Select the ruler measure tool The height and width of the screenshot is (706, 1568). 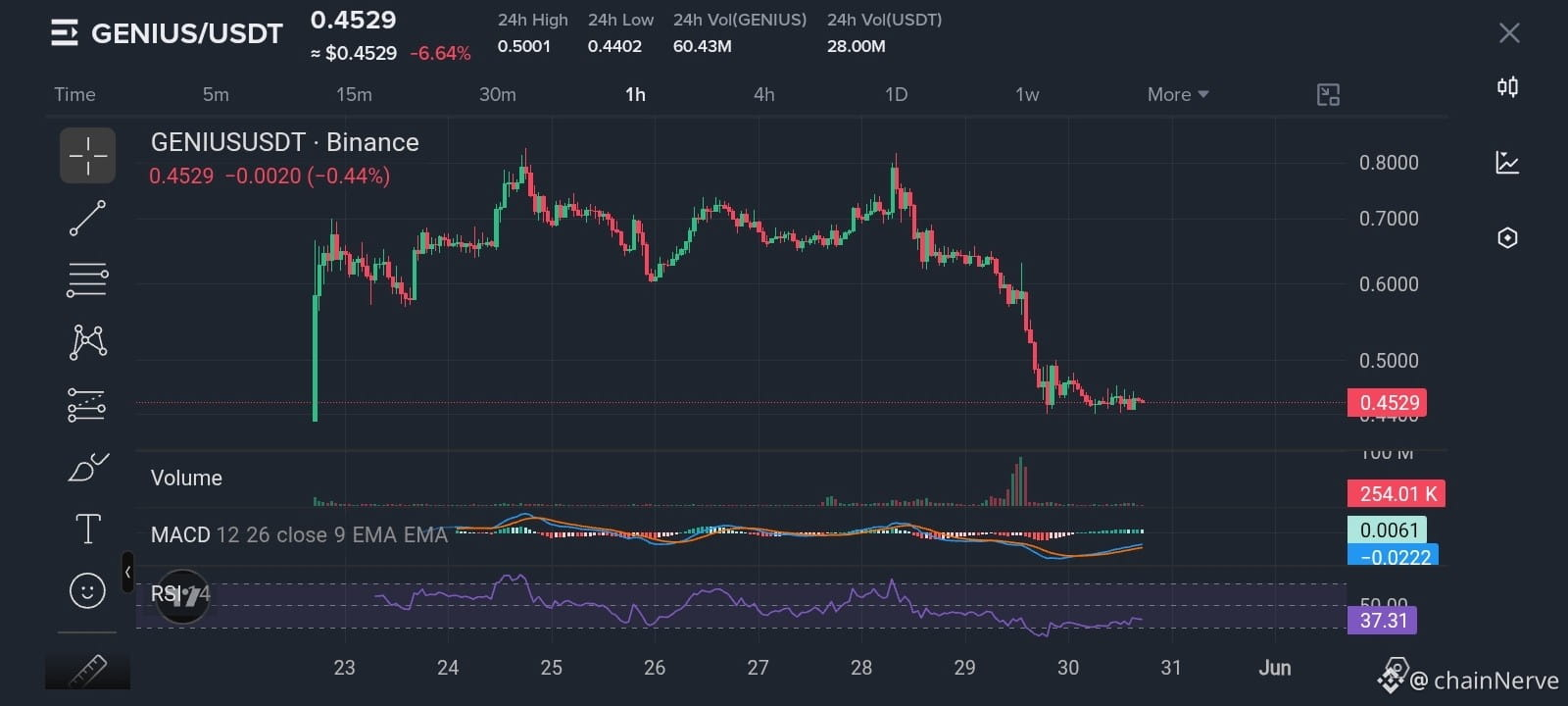click(88, 671)
